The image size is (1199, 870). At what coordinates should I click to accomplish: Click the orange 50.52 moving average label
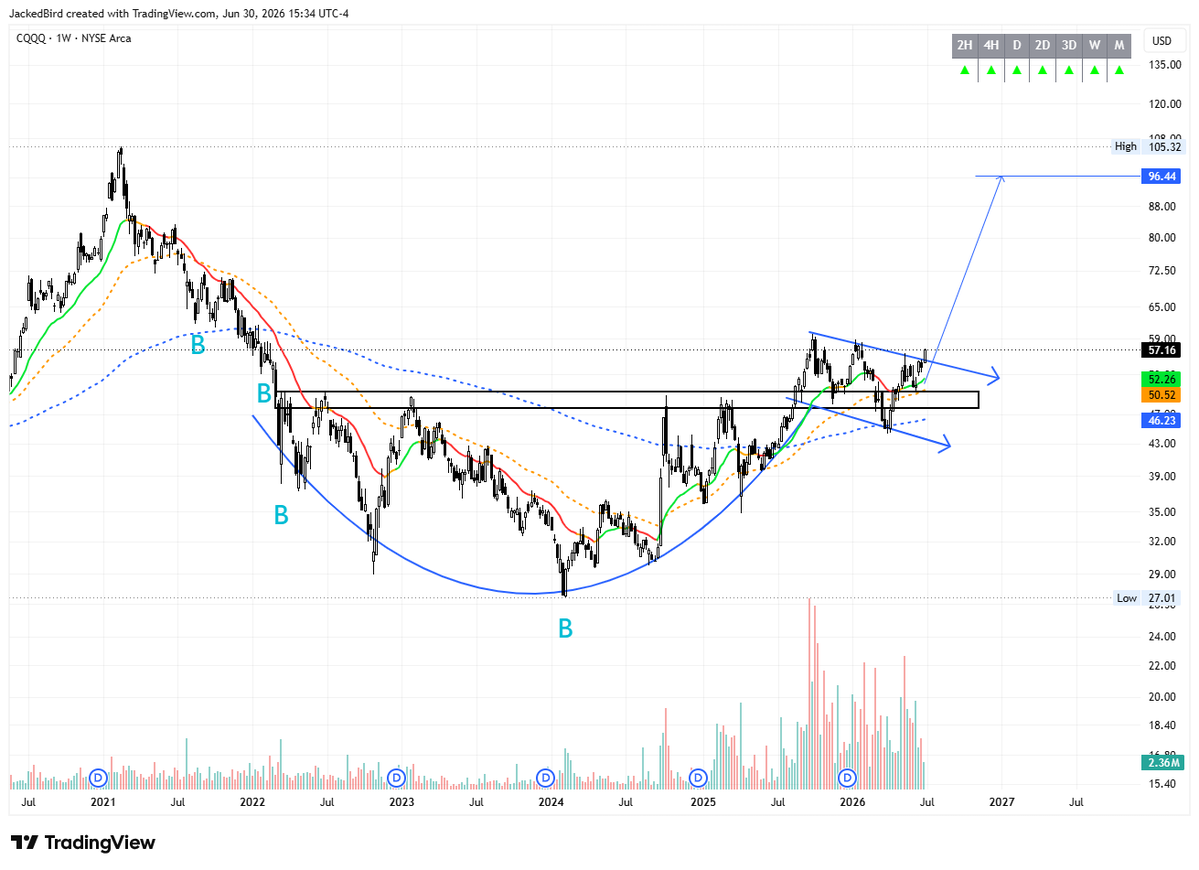(1162, 394)
